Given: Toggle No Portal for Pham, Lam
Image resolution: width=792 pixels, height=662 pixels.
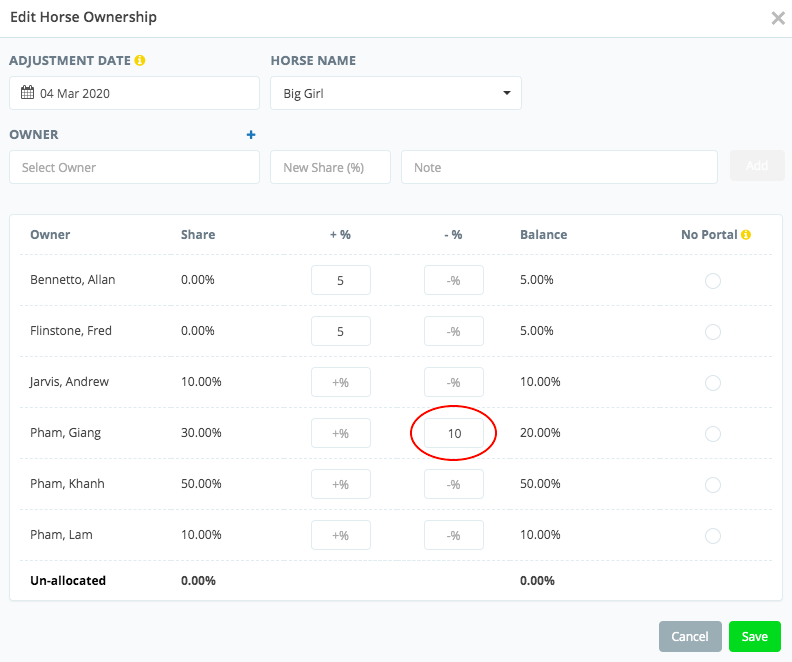Looking at the screenshot, I should click(x=713, y=536).
